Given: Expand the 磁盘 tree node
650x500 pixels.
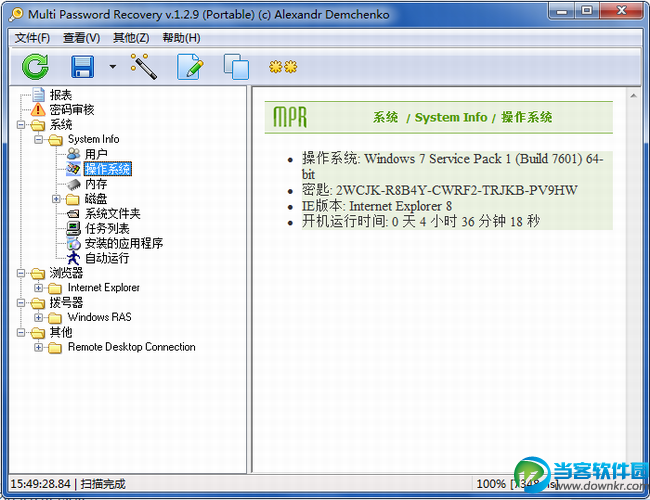Looking at the screenshot, I should (x=56, y=199).
